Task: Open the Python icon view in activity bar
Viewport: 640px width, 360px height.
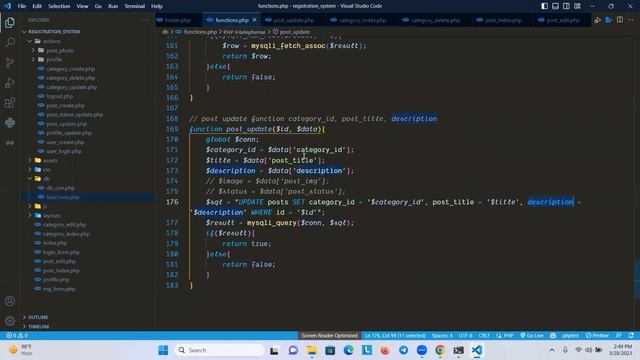Action: click(x=10, y=122)
